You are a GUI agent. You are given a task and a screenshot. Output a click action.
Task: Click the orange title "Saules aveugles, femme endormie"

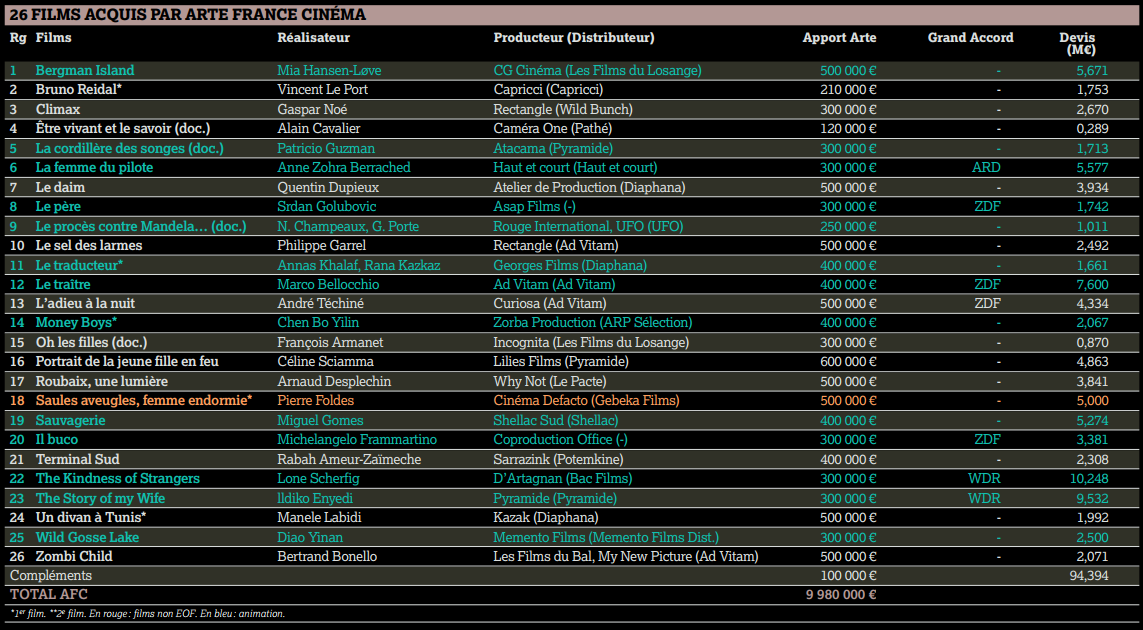142,401
